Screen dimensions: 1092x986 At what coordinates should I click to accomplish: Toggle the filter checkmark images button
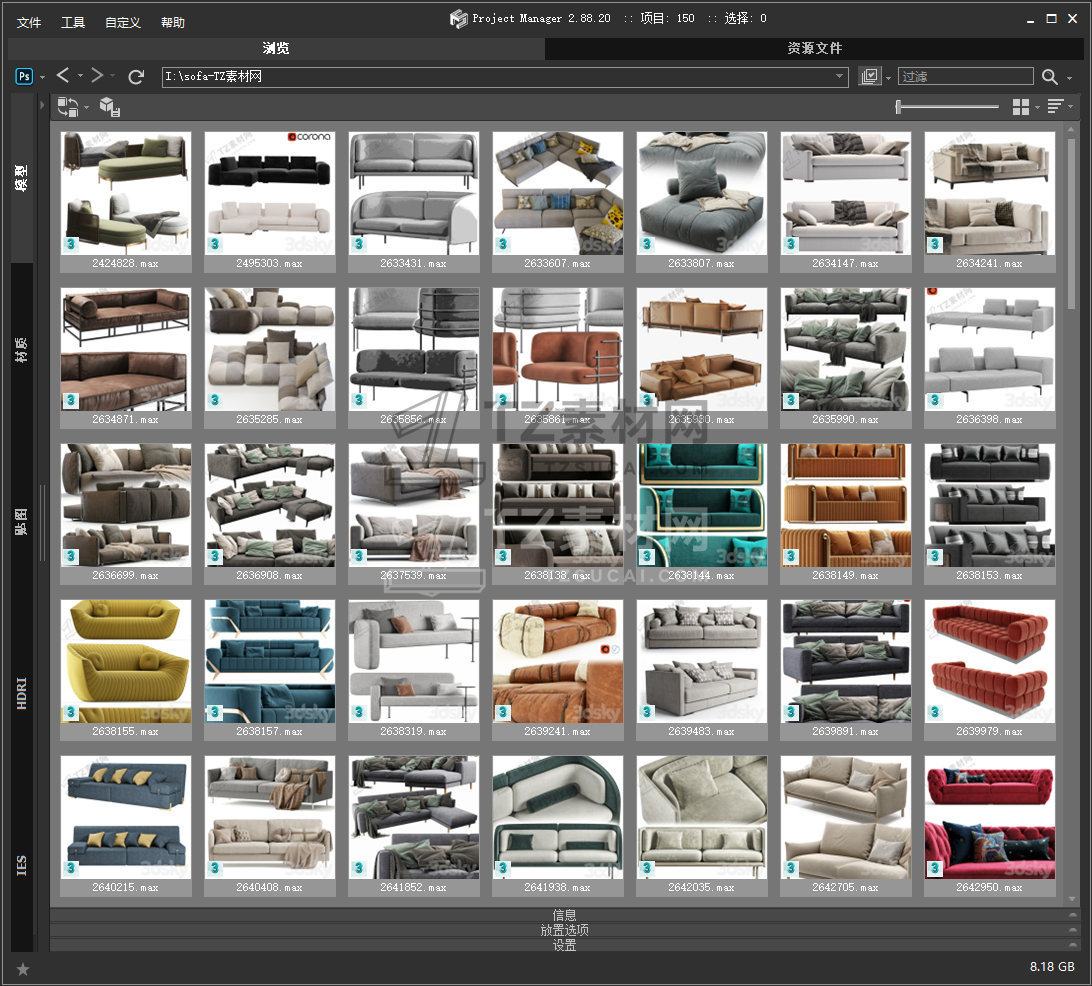point(869,77)
